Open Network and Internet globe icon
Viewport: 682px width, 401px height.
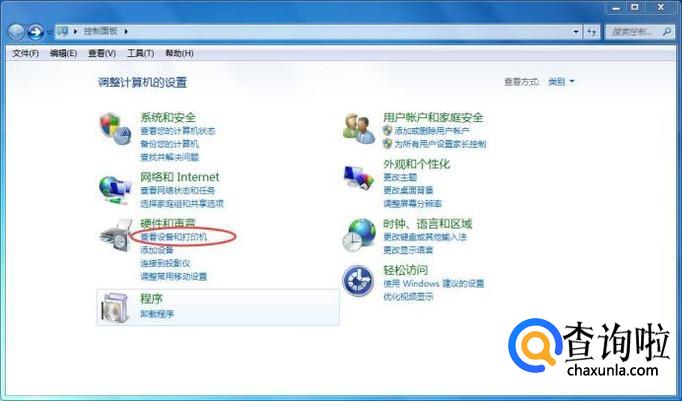(x=115, y=190)
